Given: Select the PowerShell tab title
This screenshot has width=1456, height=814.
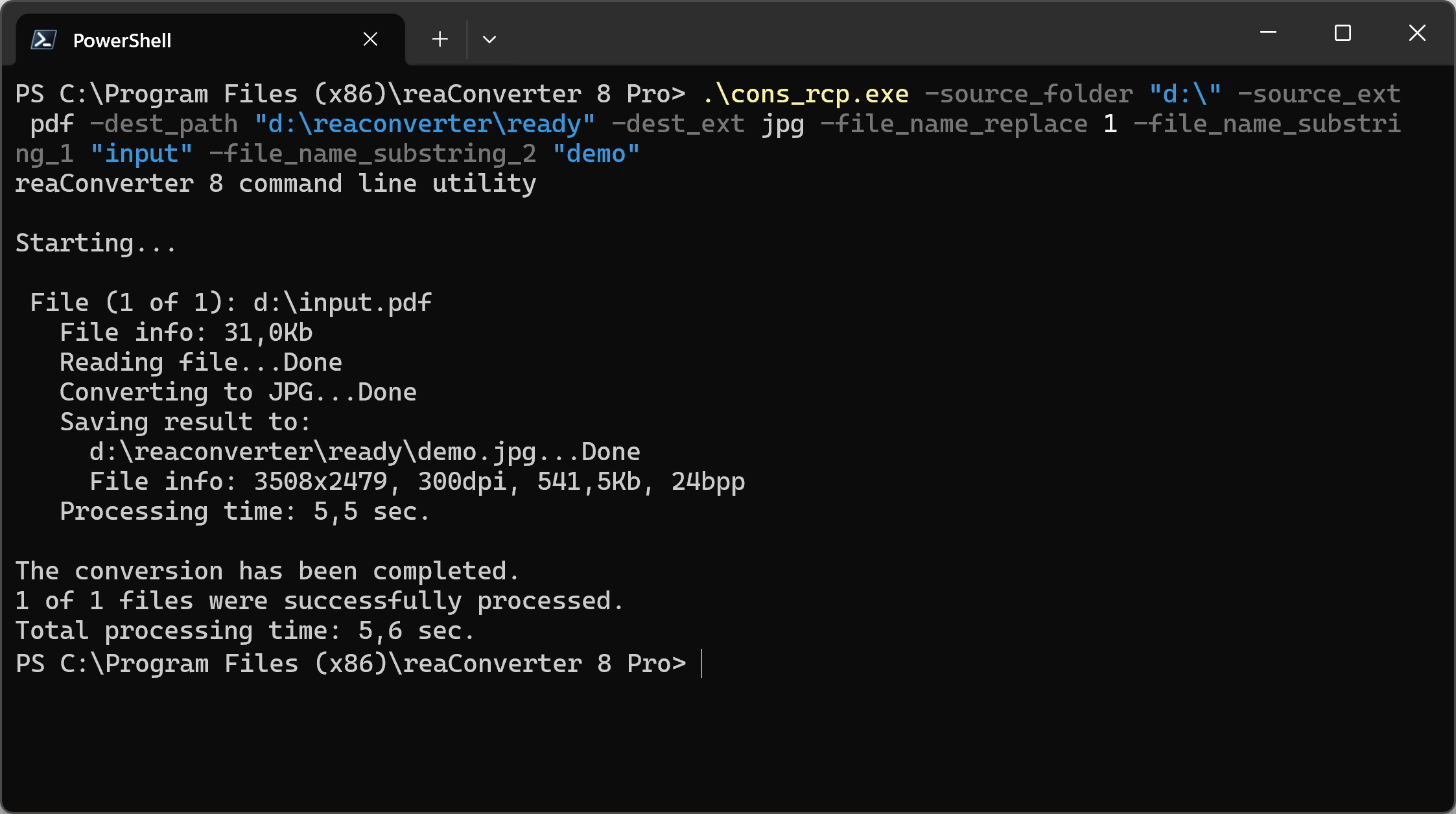Looking at the screenshot, I should 122,40.
